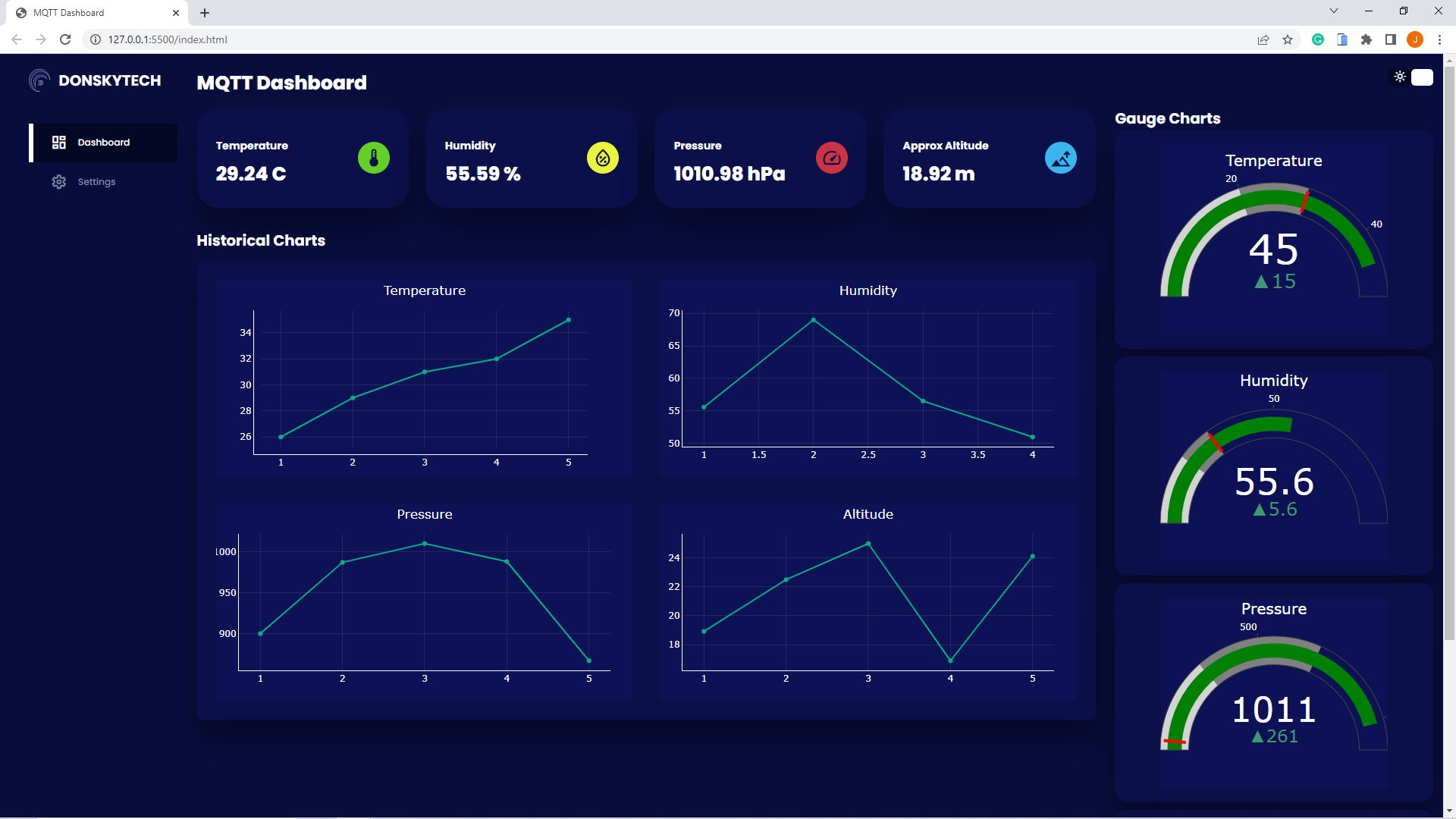Image resolution: width=1456 pixels, height=819 pixels.
Task: Click the Settings gear icon
Action: [x=58, y=182]
